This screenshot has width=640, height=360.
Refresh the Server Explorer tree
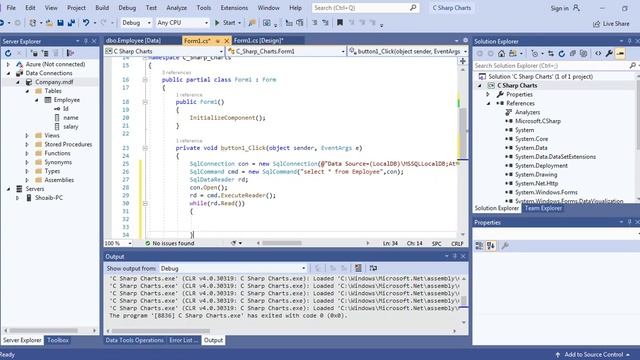(8, 53)
